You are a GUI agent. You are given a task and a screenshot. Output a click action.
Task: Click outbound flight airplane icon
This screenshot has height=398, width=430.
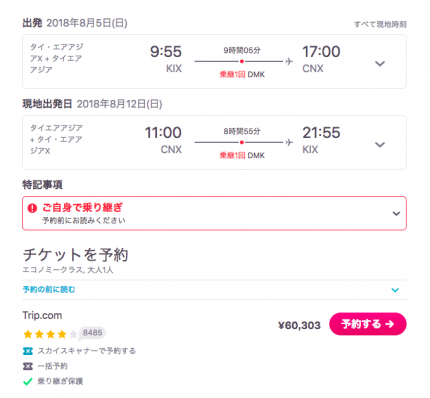point(289,61)
